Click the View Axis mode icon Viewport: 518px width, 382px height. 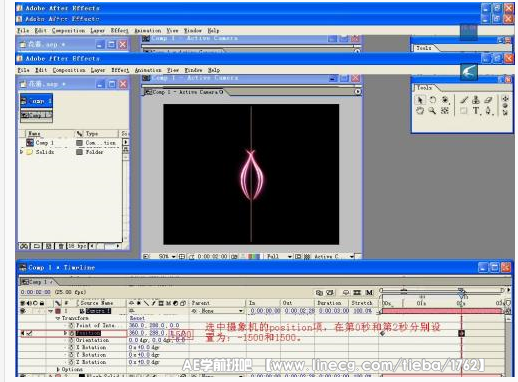[505, 113]
